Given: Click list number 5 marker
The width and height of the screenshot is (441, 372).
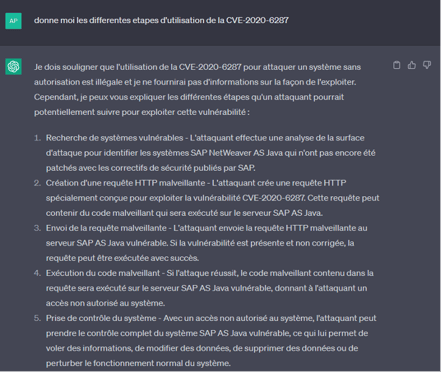Looking at the screenshot, I should [x=37, y=318].
